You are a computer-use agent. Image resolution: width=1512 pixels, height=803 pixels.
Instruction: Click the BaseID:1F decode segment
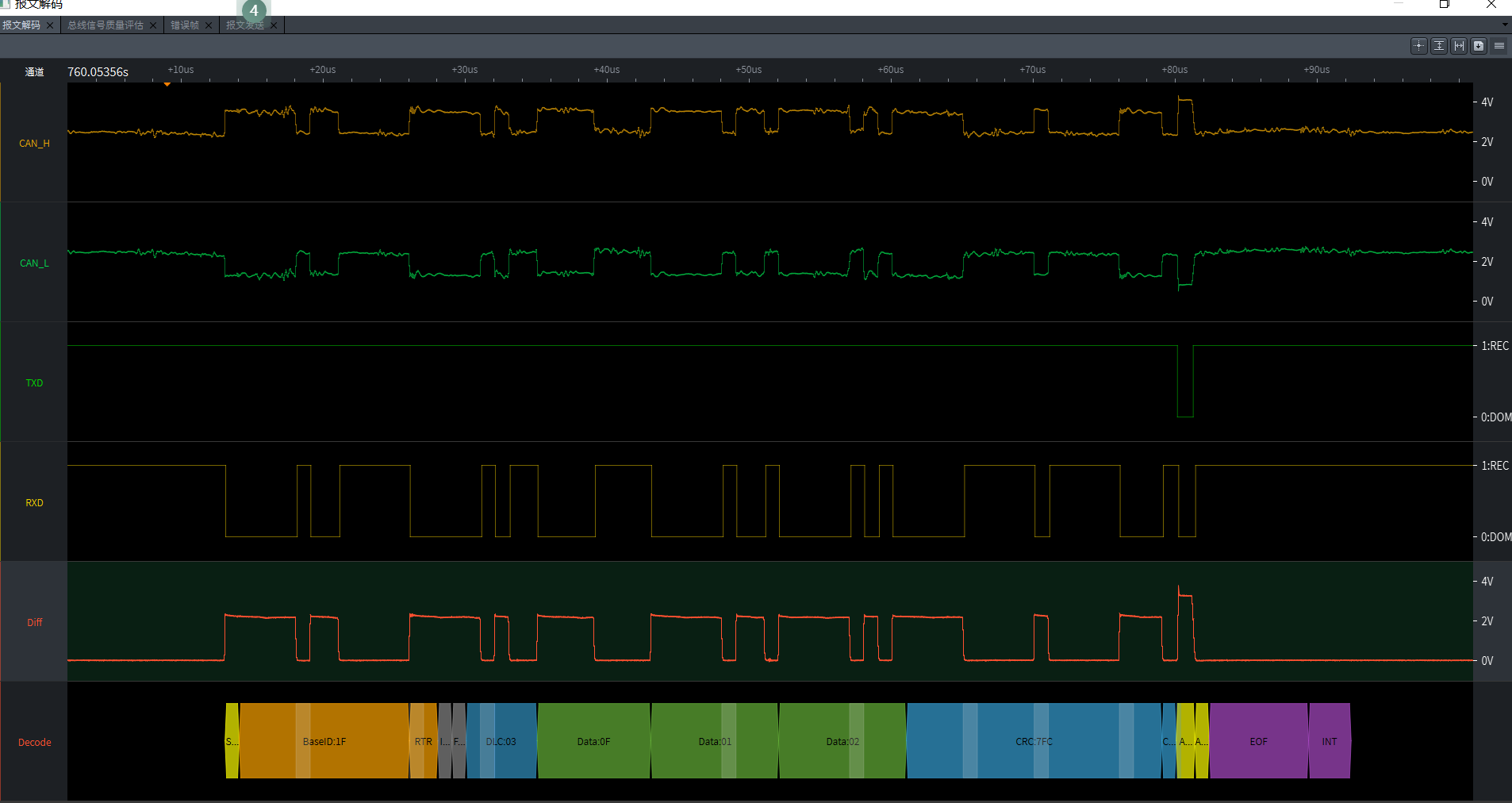(324, 741)
